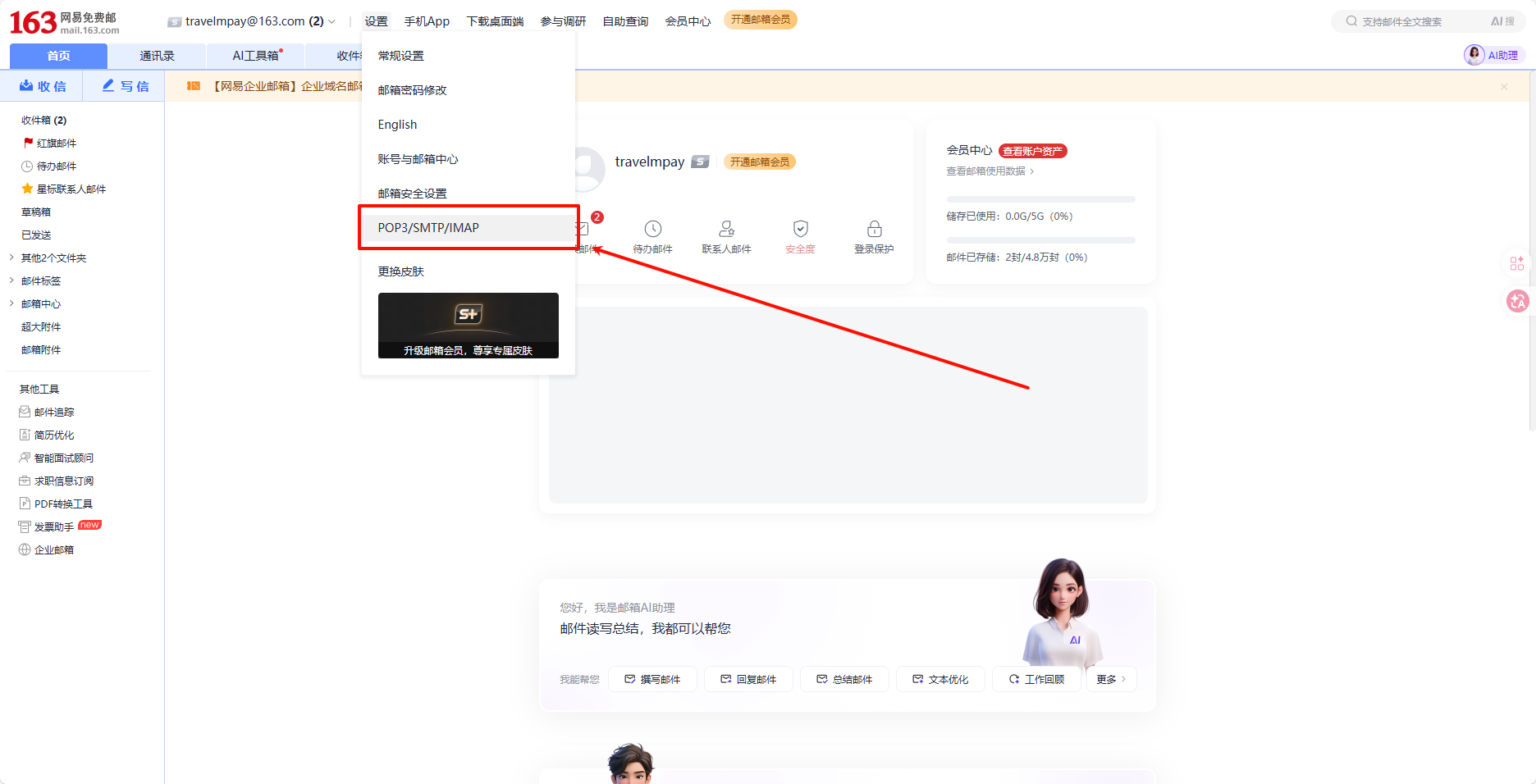Select POP3/SMTP/IMAP from settings menu
1536x784 pixels.
click(428, 227)
